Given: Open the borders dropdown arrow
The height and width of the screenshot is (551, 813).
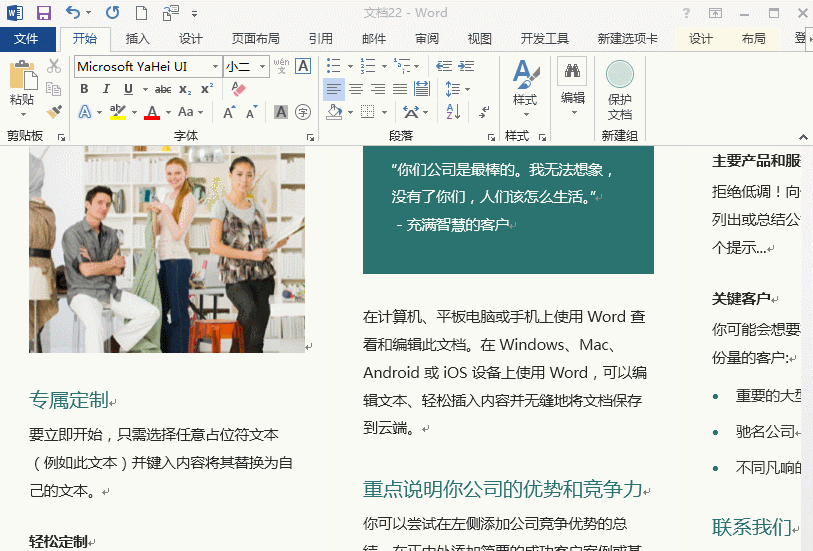Looking at the screenshot, I should [x=384, y=112].
